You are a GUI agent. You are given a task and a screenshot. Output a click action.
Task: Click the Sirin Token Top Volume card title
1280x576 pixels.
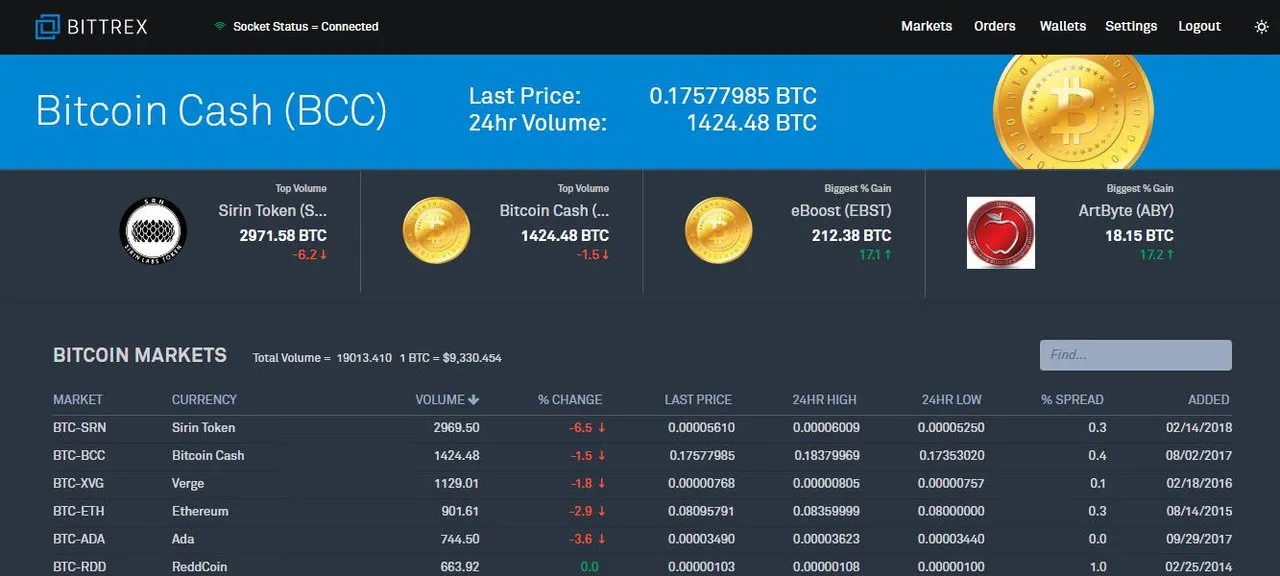click(272, 211)
